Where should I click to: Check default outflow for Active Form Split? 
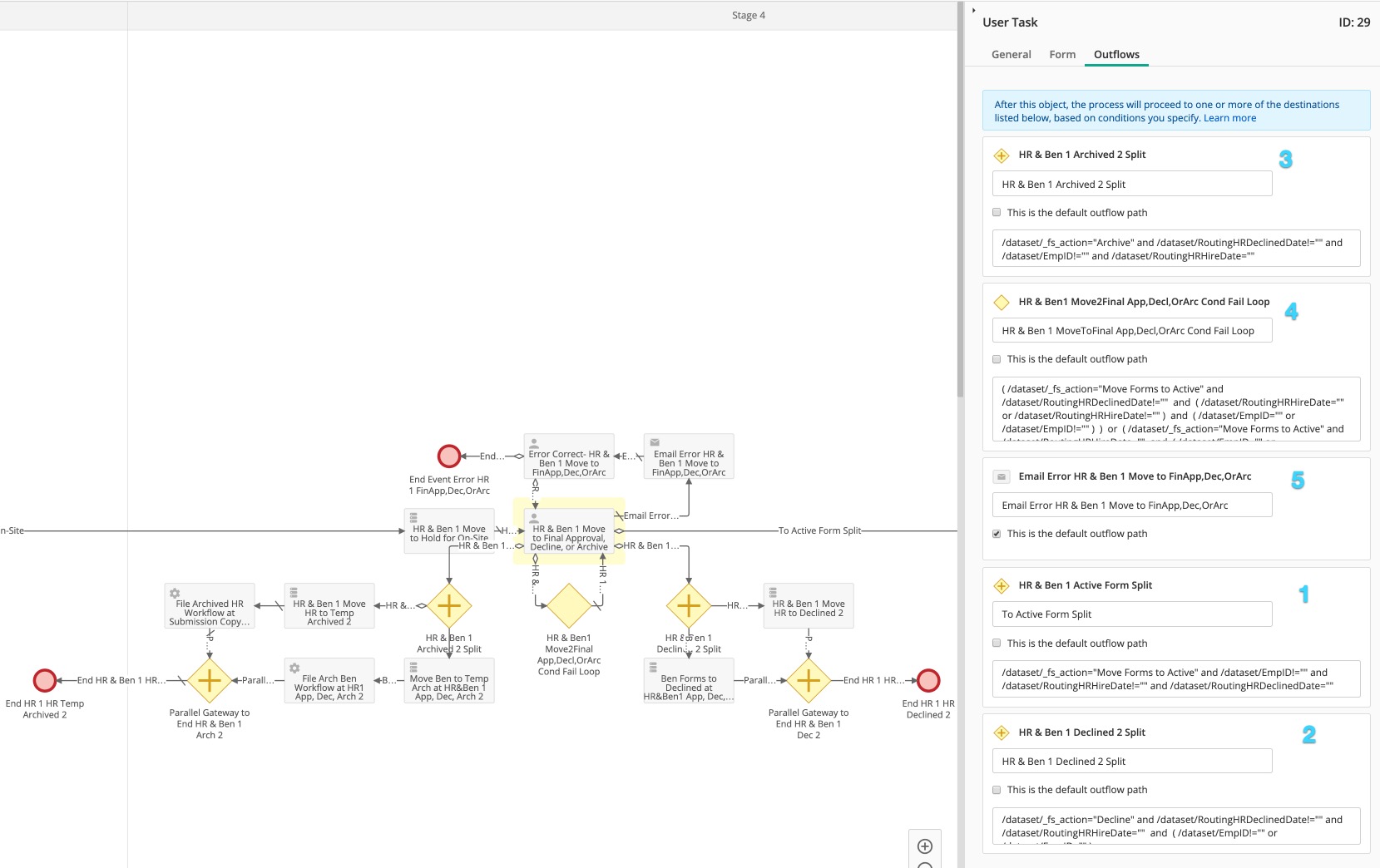pos(997,644)
